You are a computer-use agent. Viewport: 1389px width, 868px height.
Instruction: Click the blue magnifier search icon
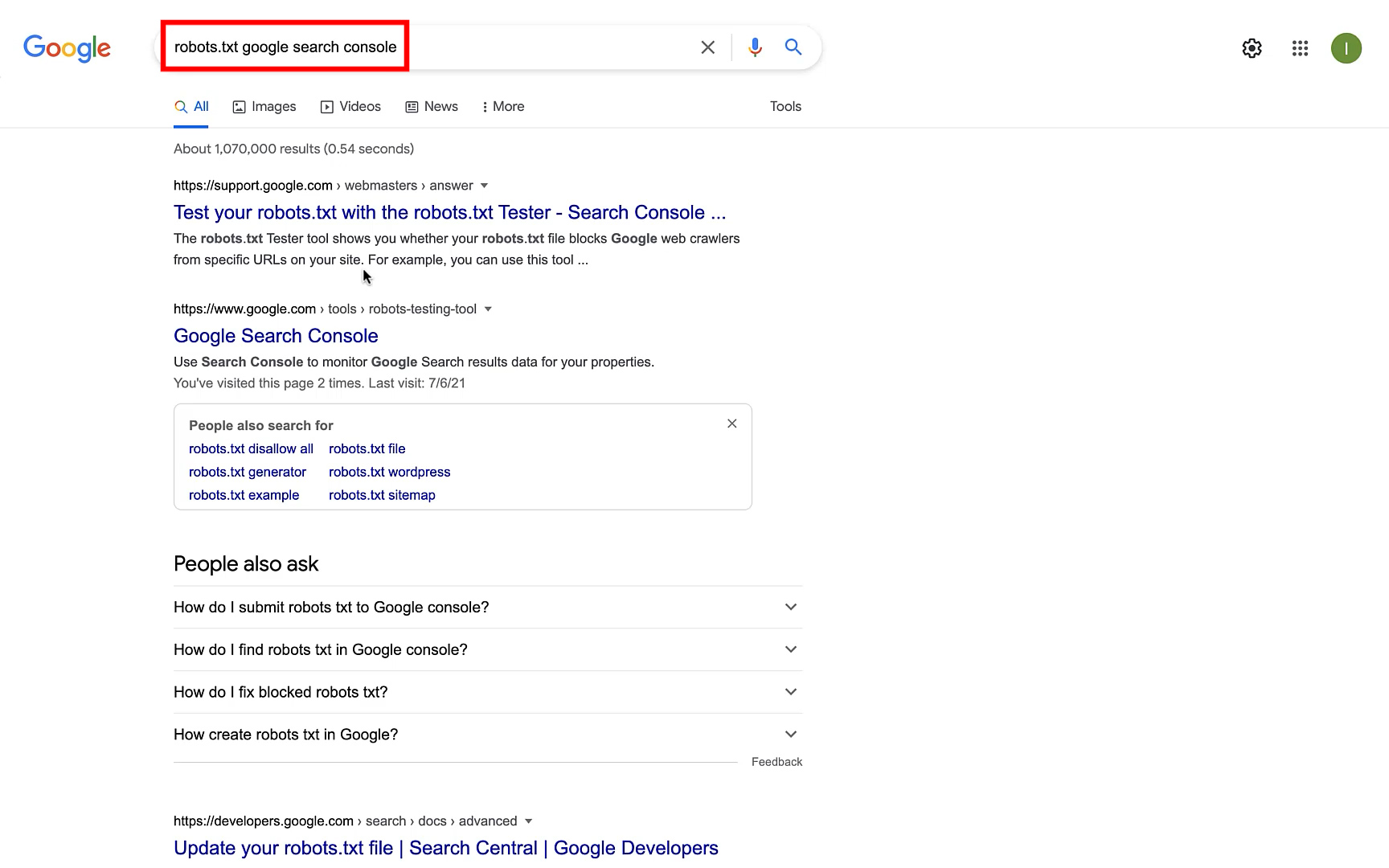[x=793, y=47]
